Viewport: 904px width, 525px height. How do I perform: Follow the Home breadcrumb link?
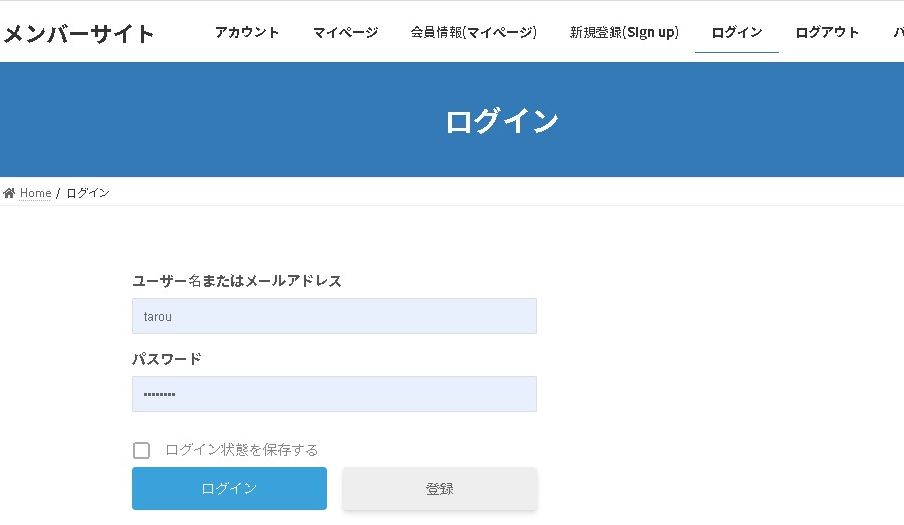(x=35, y=193)
